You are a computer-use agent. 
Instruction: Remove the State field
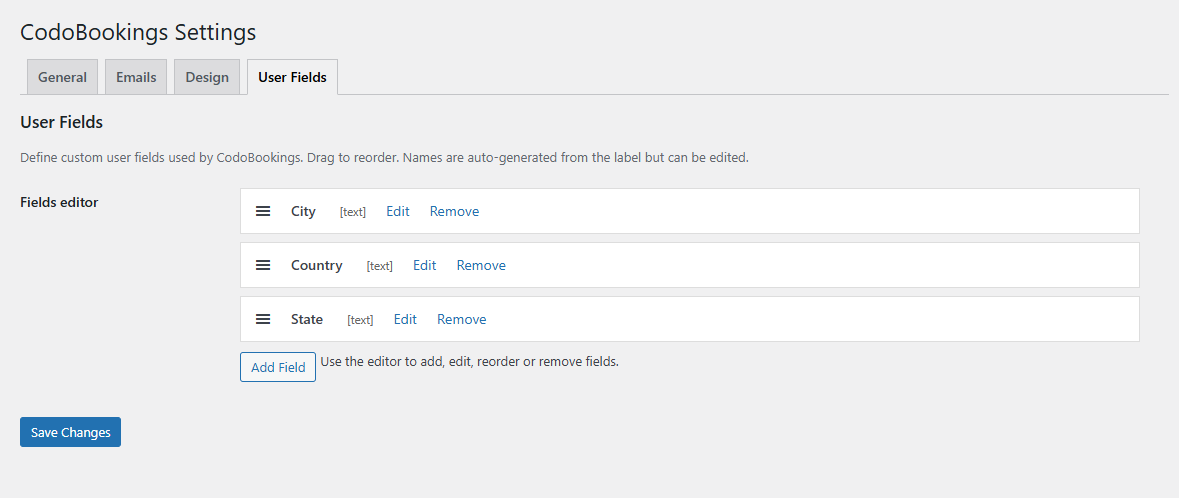tap(462, 320)
